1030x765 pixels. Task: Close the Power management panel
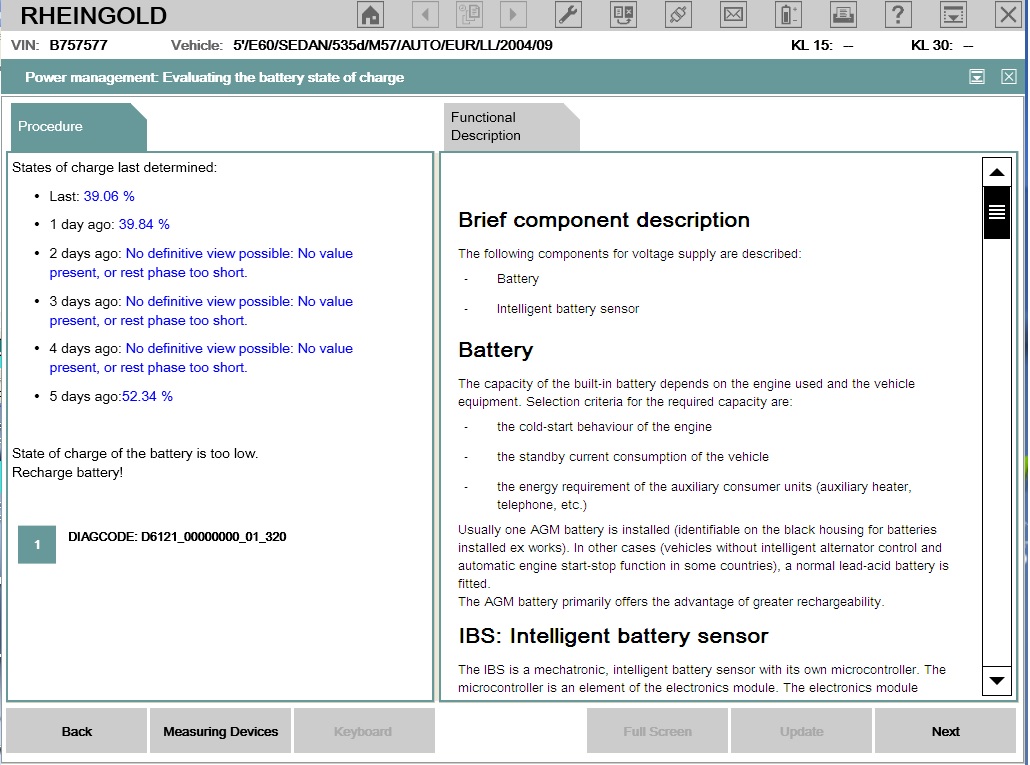click(1008, 77)
